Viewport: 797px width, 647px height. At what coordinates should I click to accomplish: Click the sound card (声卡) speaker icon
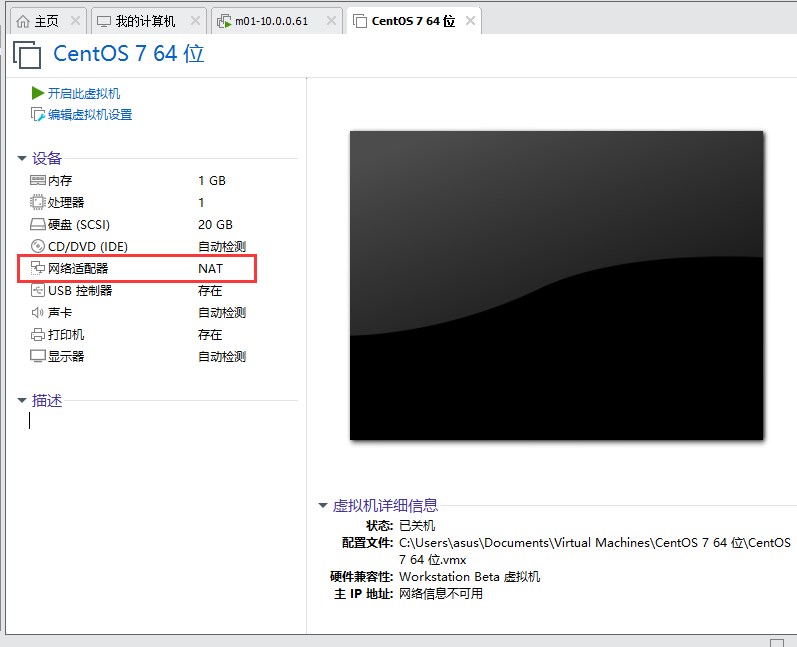(x=38, y=313)
